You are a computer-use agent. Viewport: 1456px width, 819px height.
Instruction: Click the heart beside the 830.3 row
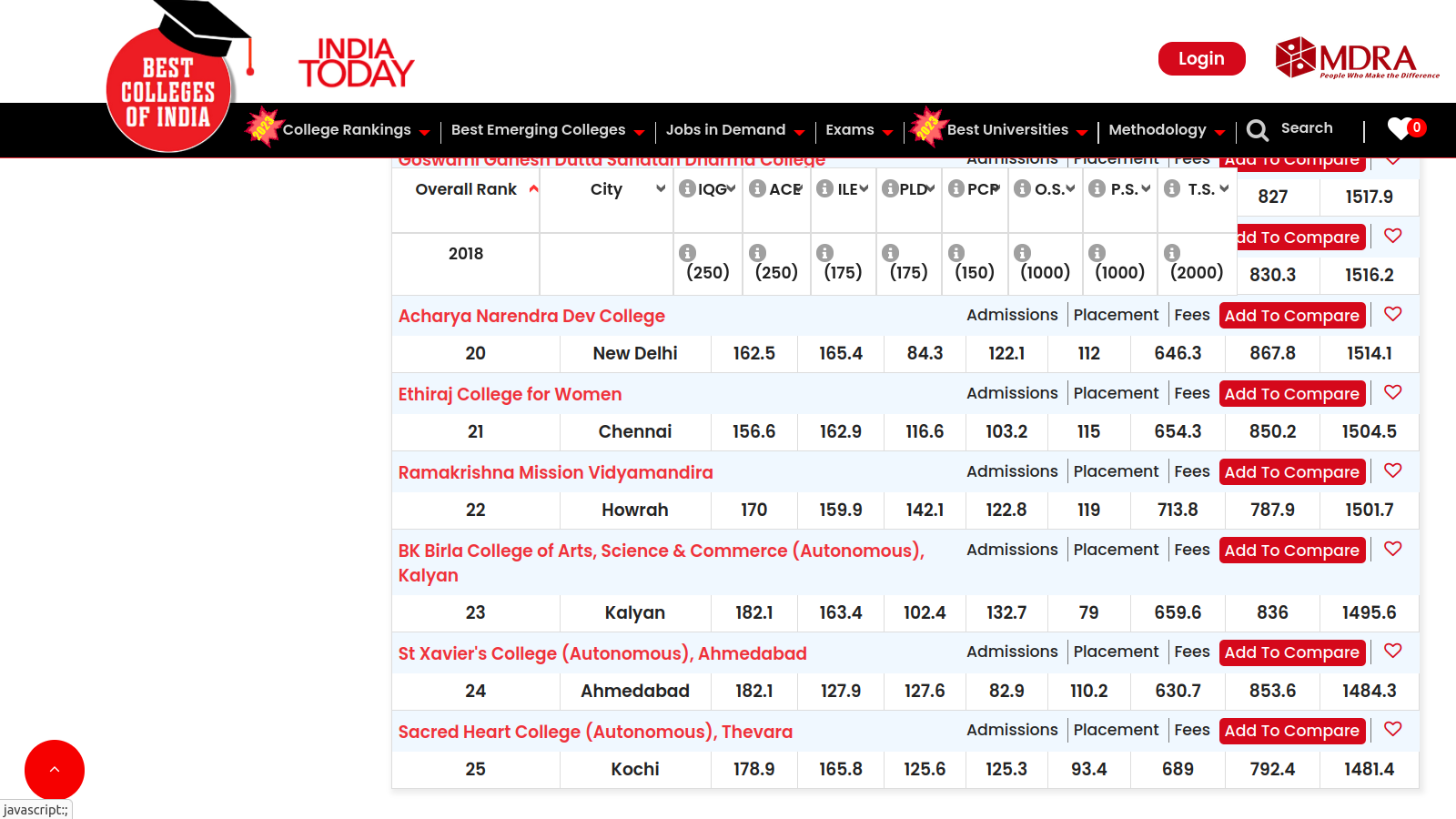1393,236
